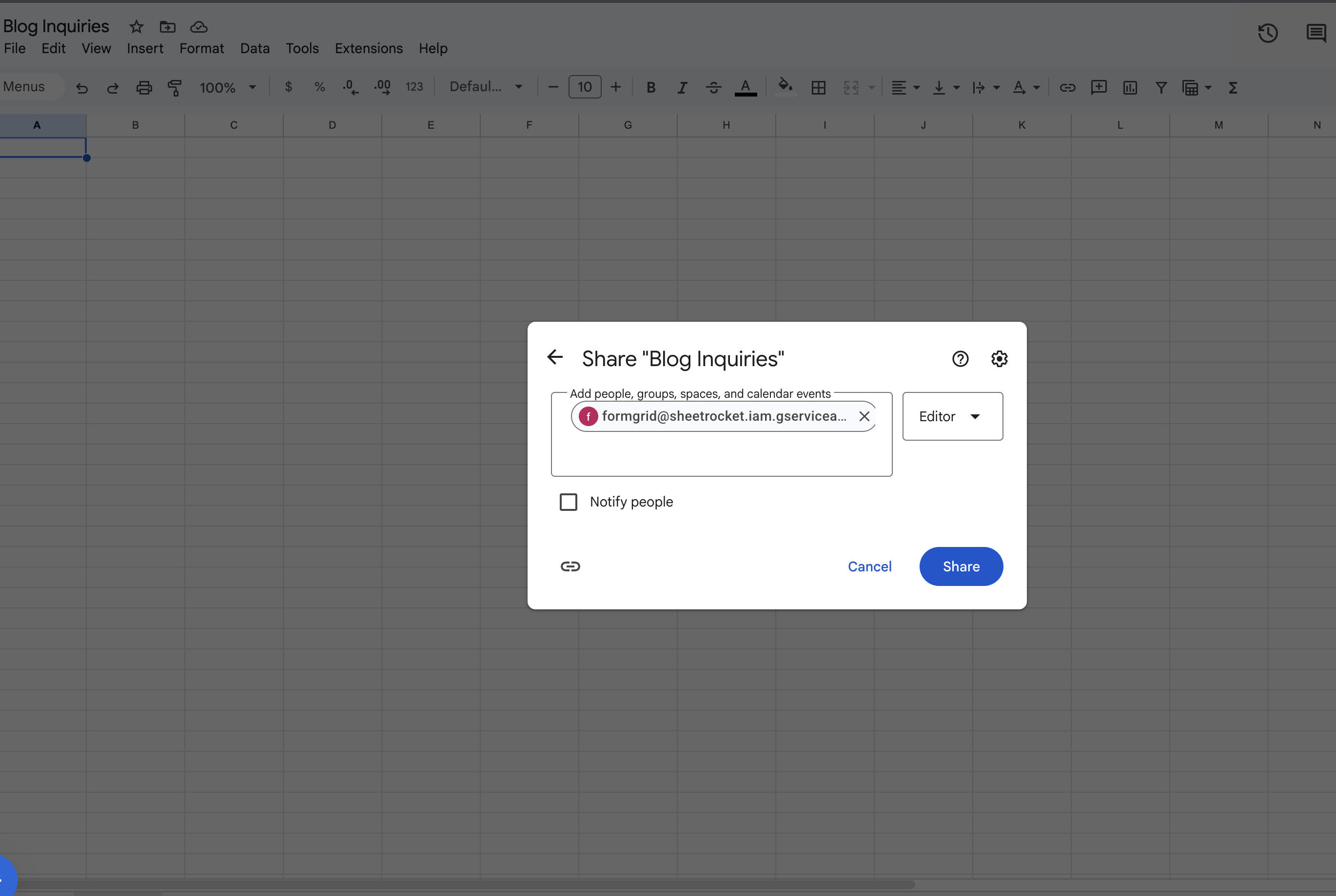Select column D header
1336x896 pixels.
(332, 125)
